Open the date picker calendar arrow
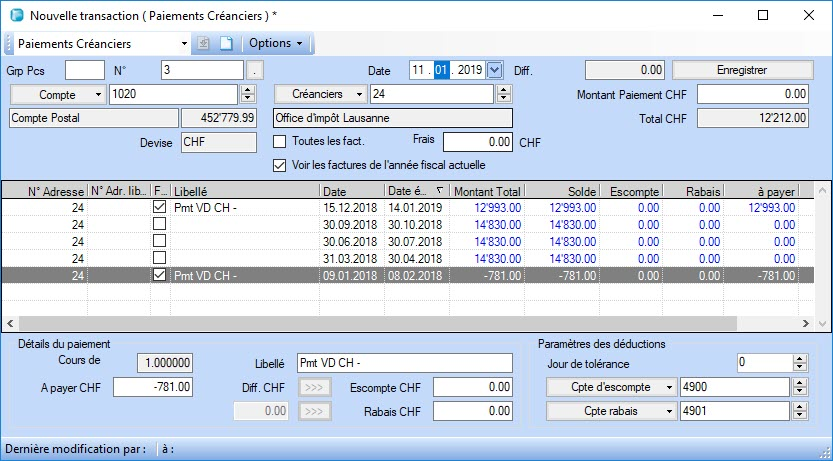 pyautogui.click(x=495, y=70)
